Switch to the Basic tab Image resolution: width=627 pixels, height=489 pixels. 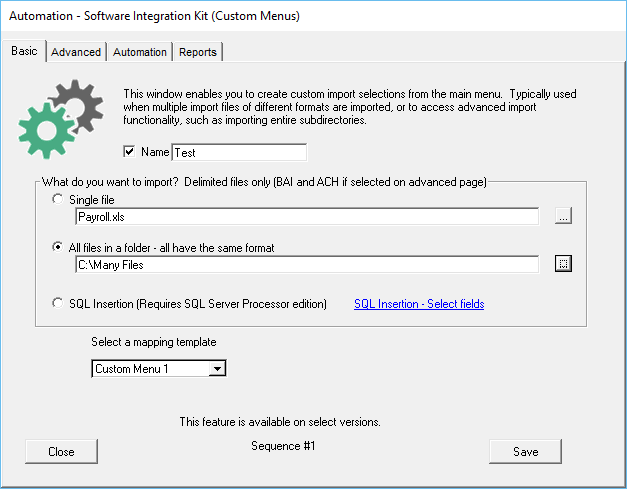tap(25, 51)
